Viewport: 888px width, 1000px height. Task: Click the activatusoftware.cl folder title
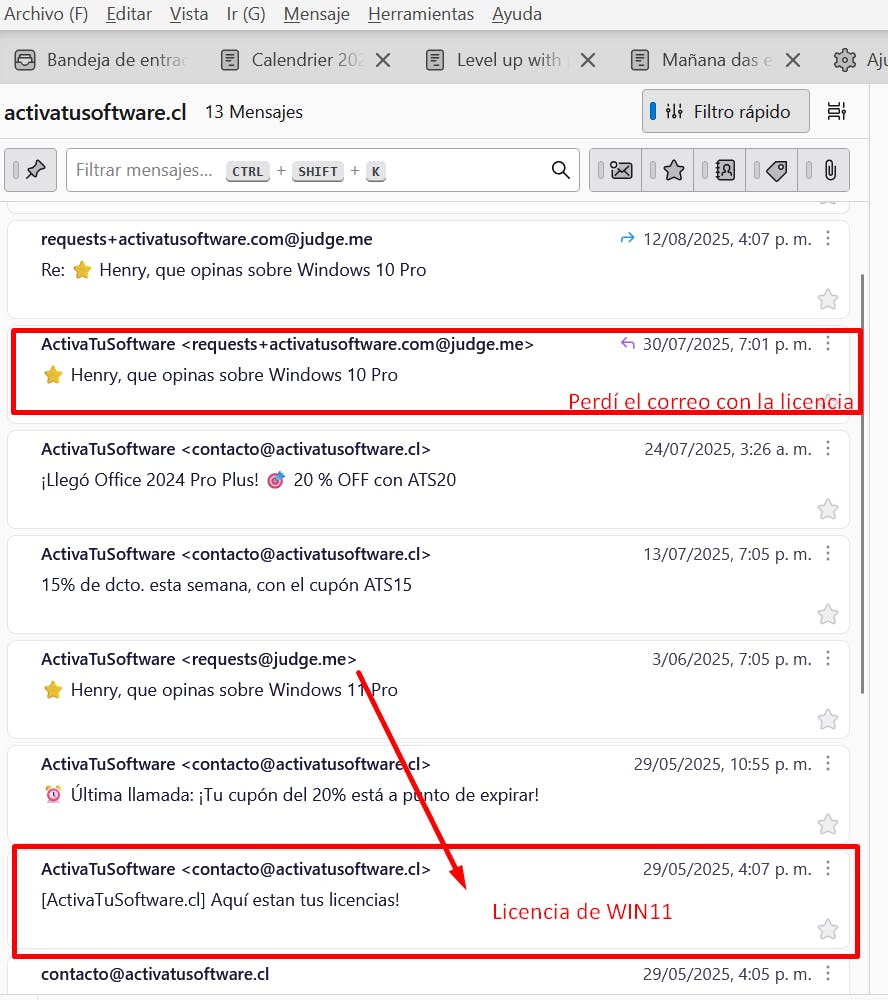[x=95, y=112]
